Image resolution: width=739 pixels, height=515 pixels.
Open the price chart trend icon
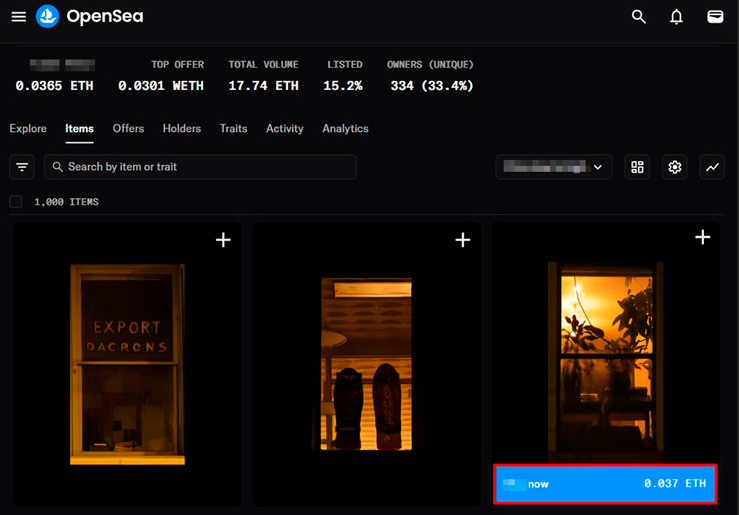(712, 167)
